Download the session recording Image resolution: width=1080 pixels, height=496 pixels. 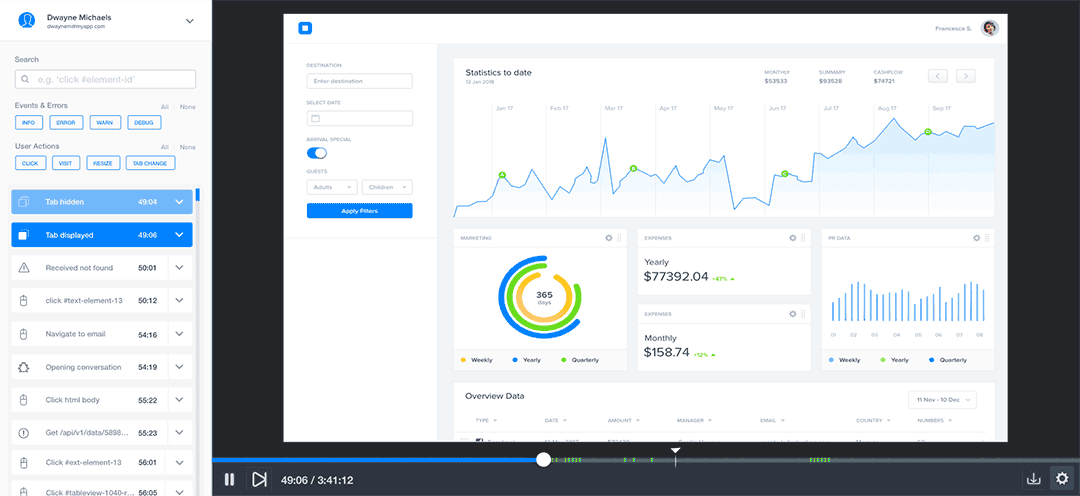point(1034,479)
